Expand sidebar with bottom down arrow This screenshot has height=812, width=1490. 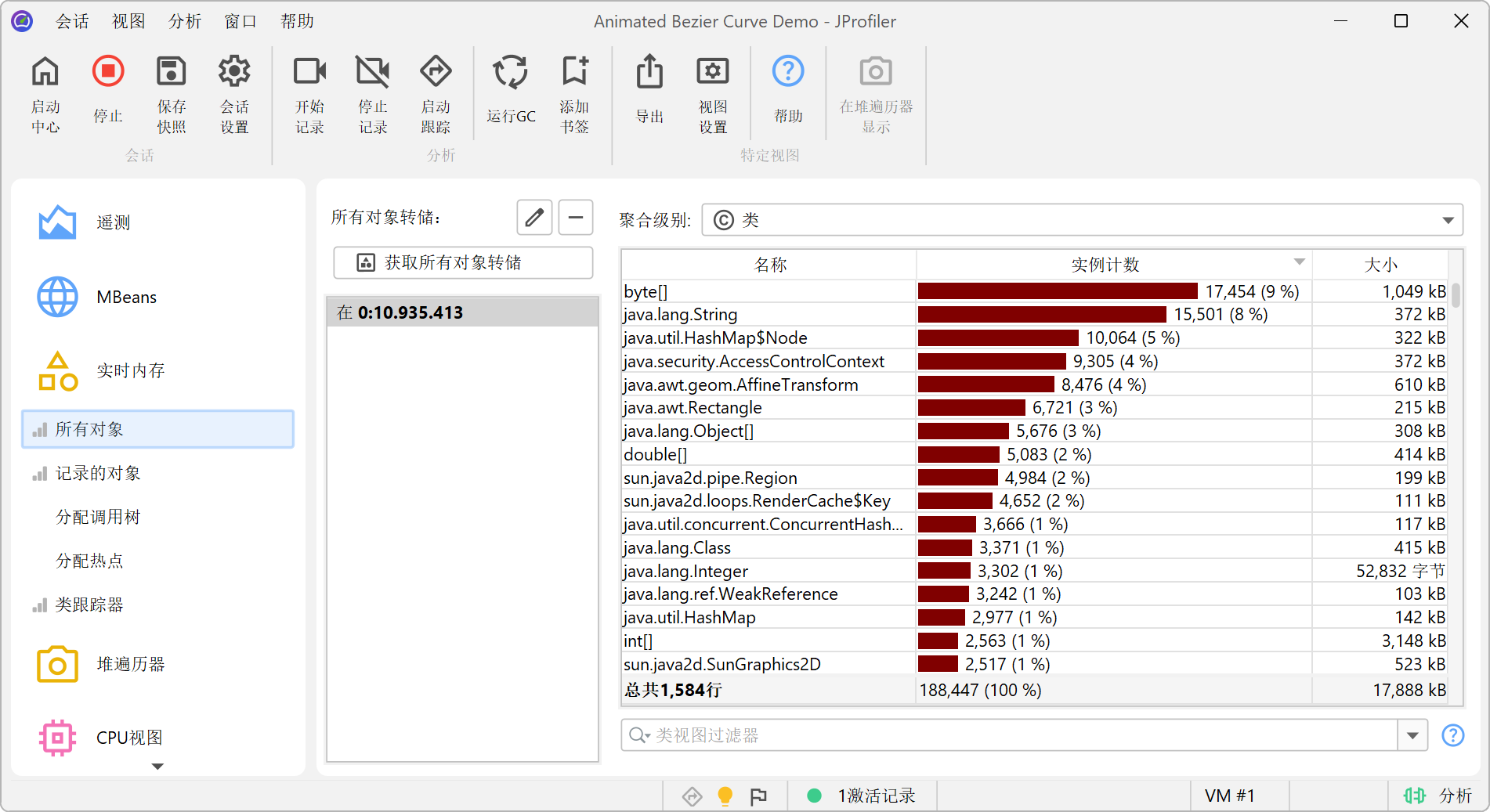(x=157, y=767)
